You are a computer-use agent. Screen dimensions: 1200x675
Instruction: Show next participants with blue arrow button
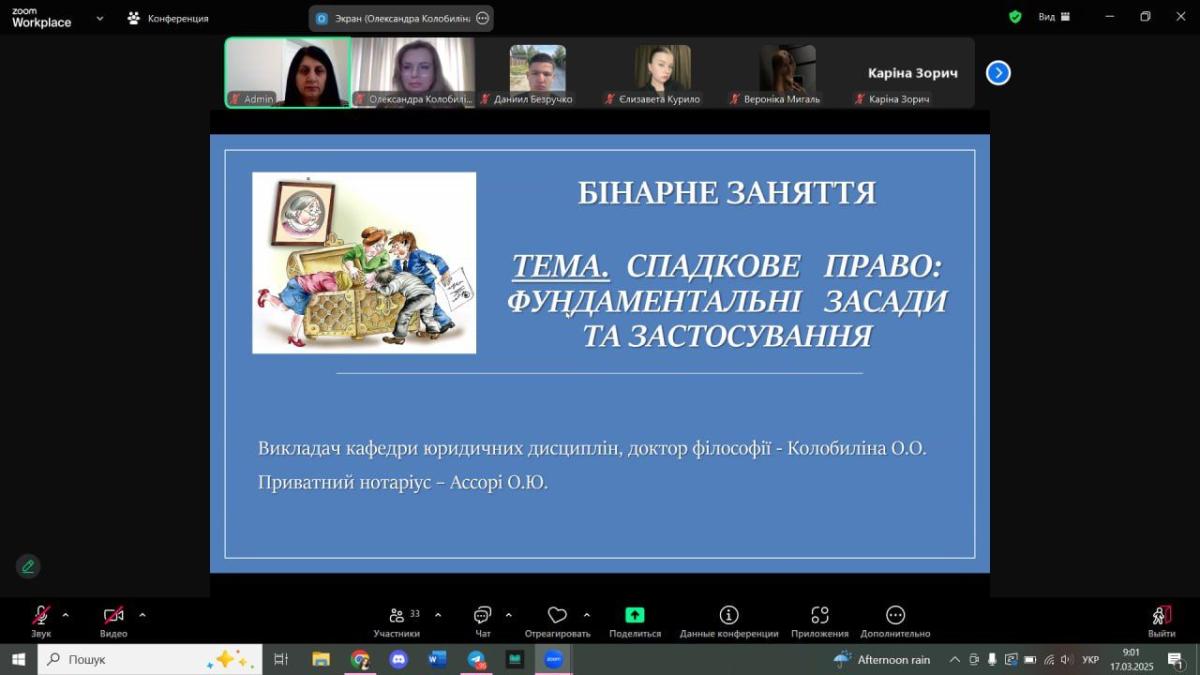[998, 73]
